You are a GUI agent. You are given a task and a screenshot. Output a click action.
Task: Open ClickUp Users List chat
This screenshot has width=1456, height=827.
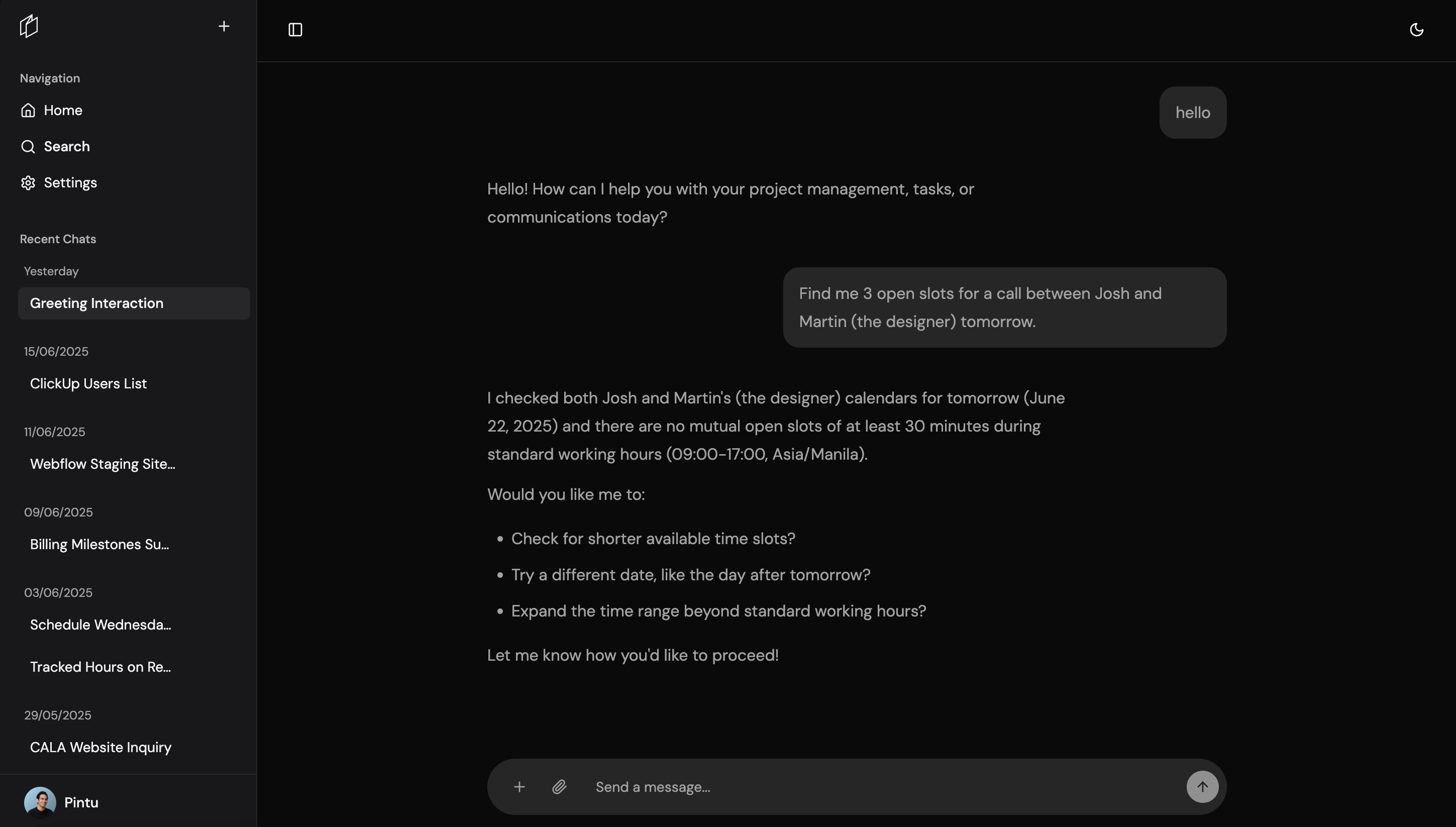point(88,384)
